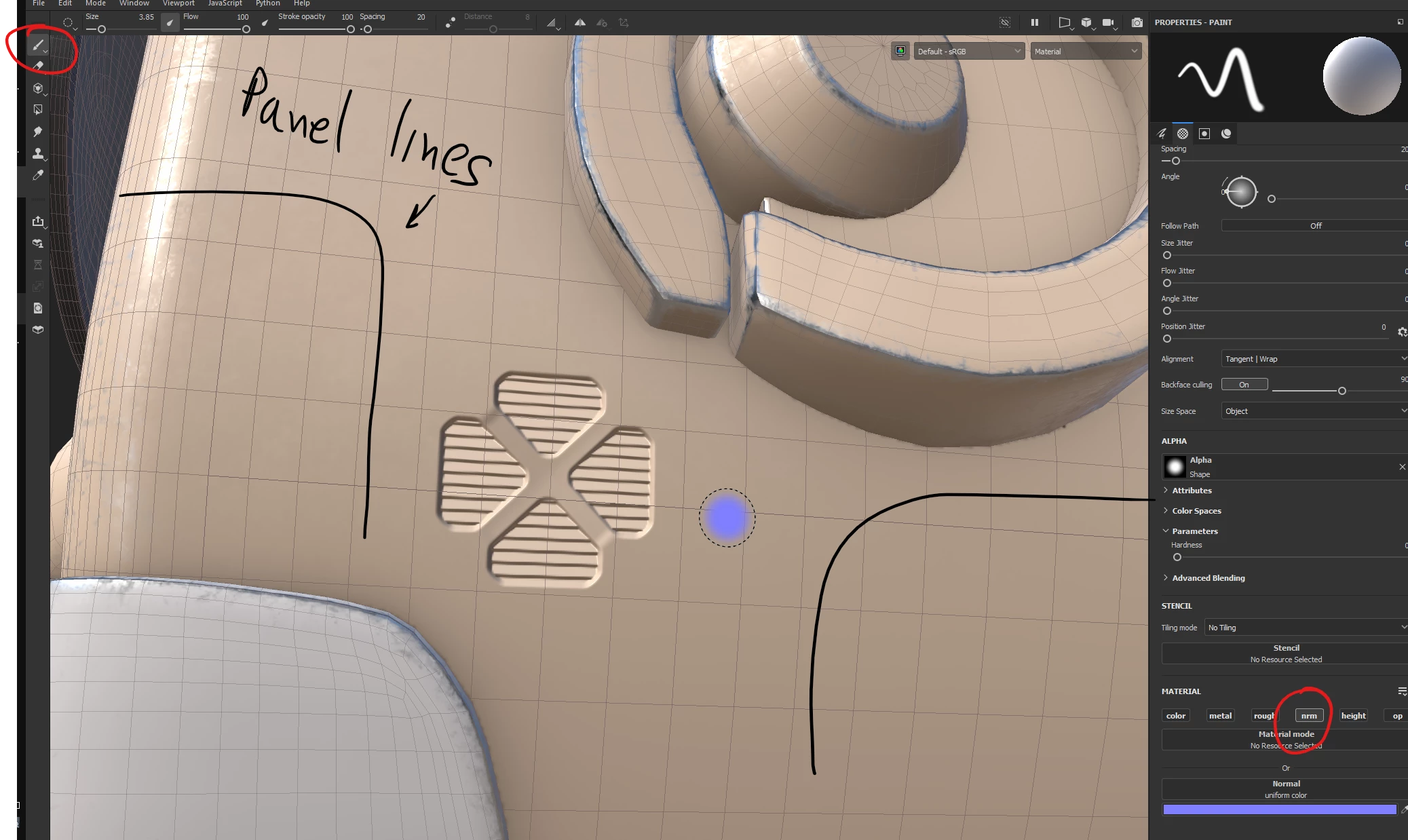This screenshot has height=840, width=1408.
Task: Select the Material Picker eyedropper tool
Action: [38, 175]
